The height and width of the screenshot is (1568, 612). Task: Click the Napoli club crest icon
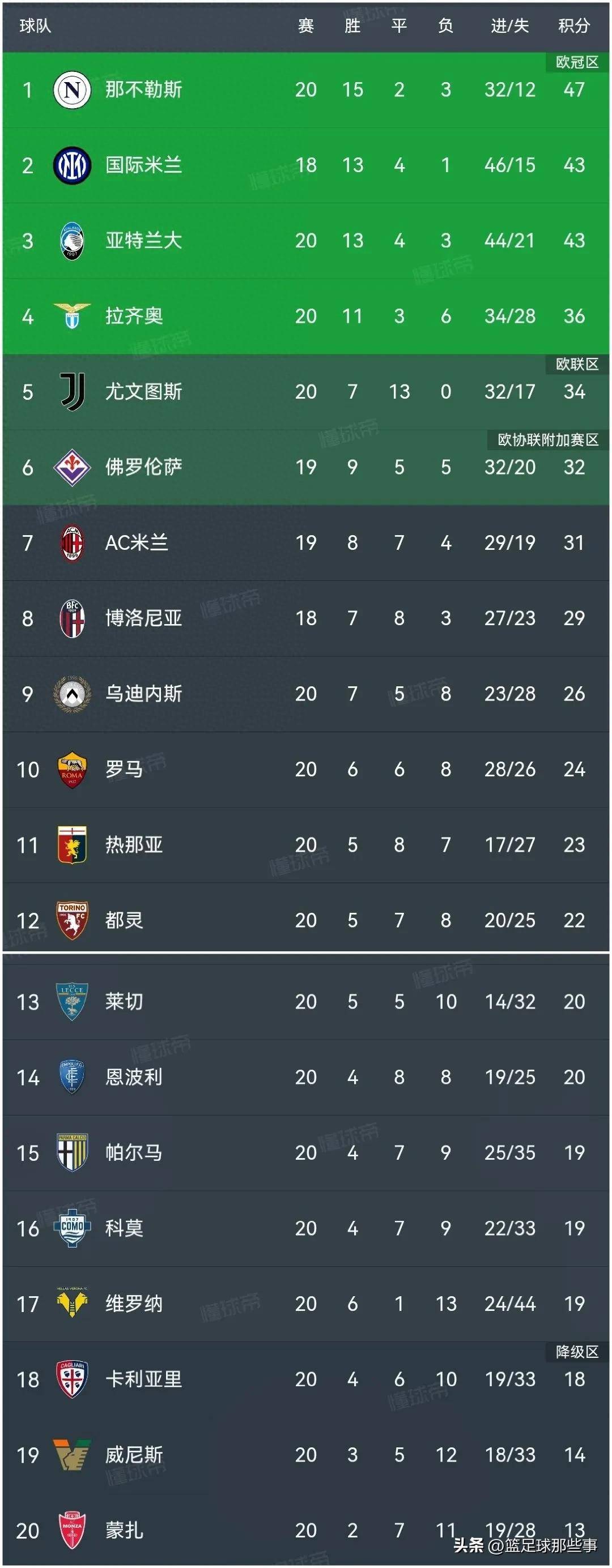pos(72,90)
